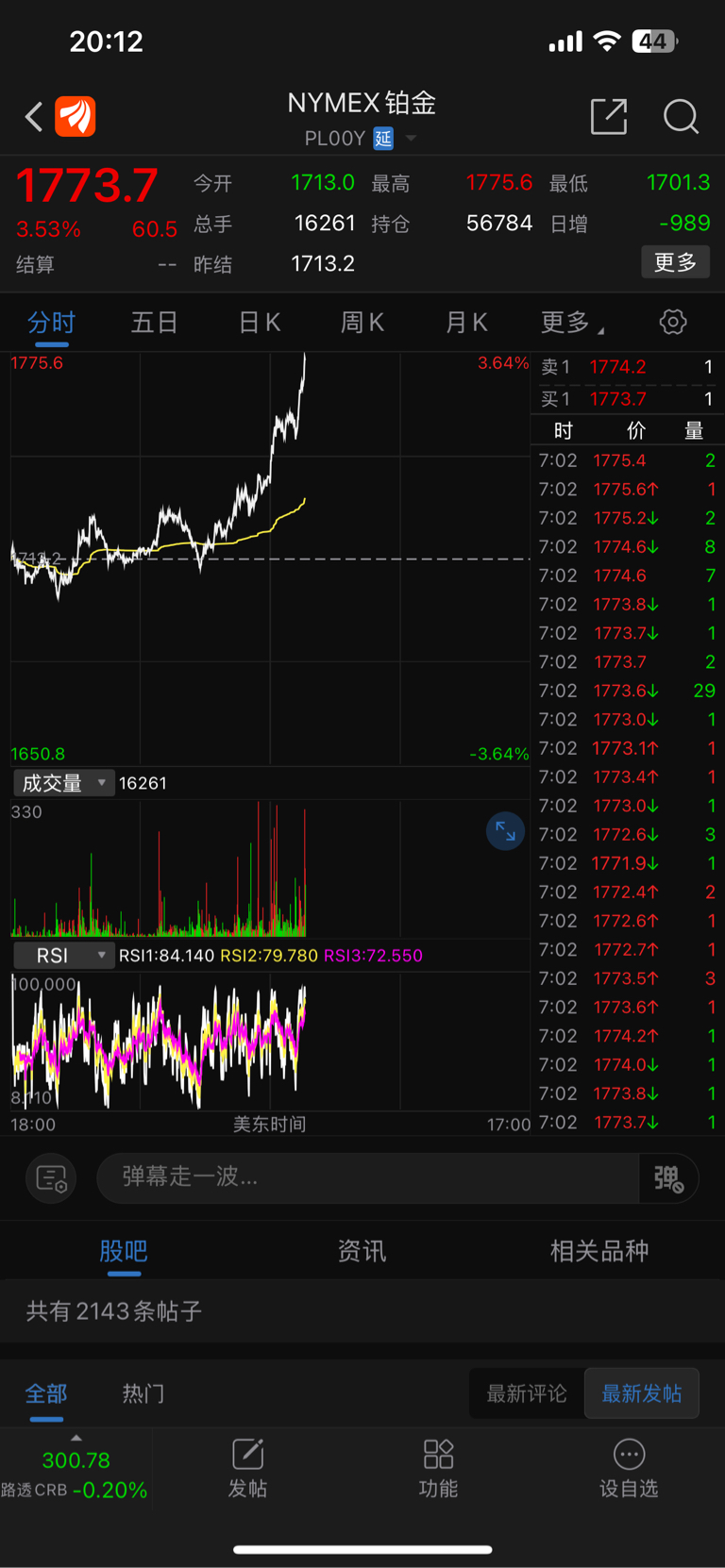Tap the RSI1:84.140 reading
The image size is (725, 1568).
click(167, 956)
